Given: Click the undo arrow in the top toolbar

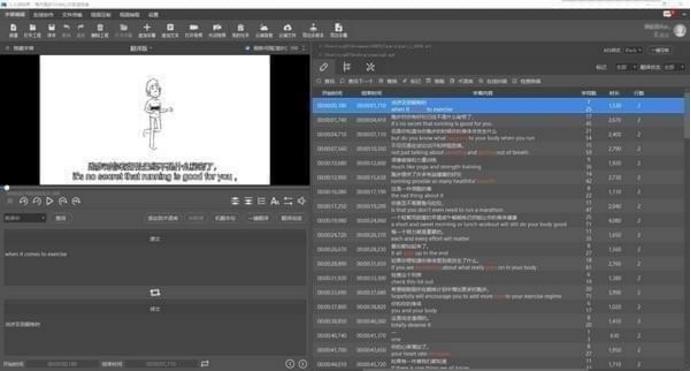Looking at the screenshot, I should pos(67,28).
